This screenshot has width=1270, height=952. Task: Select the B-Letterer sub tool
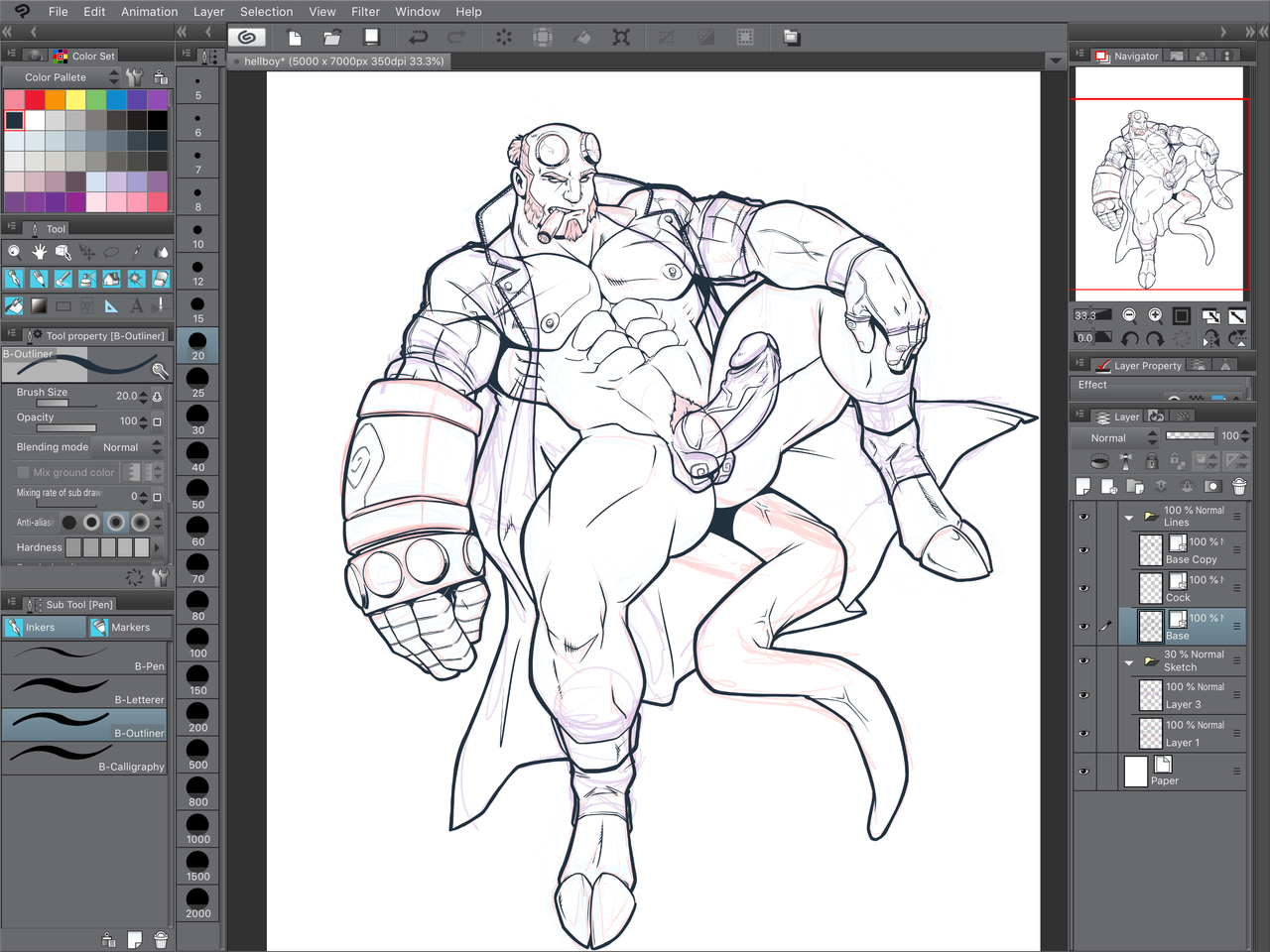coord(85,691)
